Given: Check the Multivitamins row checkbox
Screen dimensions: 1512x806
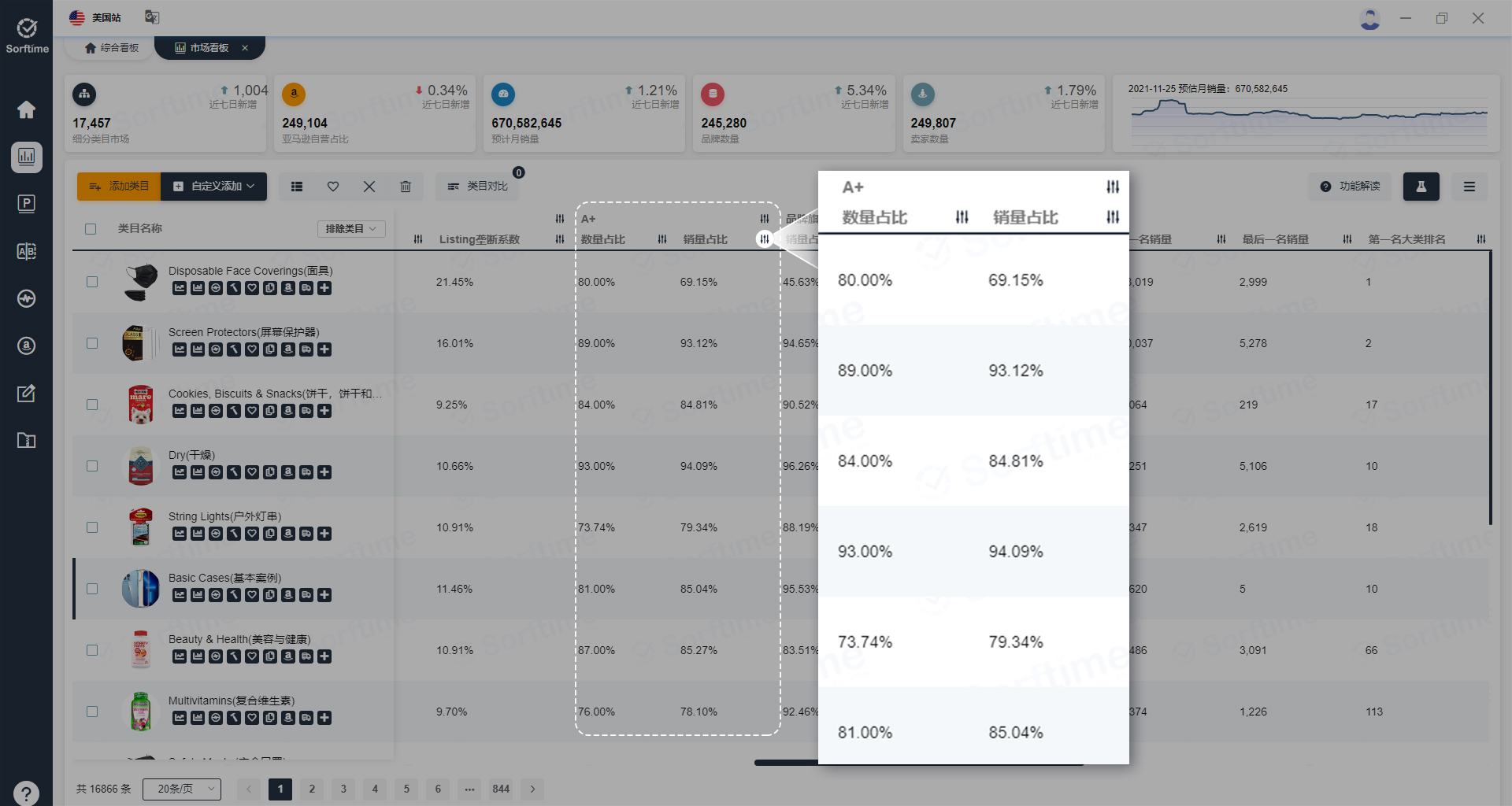Looking at the screenshot, I should 92,712.
